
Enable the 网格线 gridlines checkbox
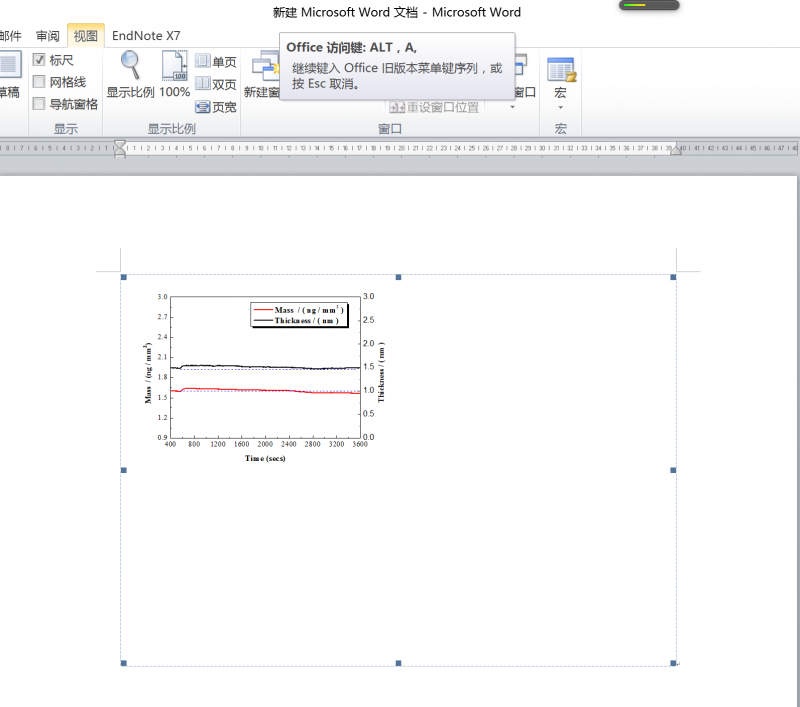(39, 82)
